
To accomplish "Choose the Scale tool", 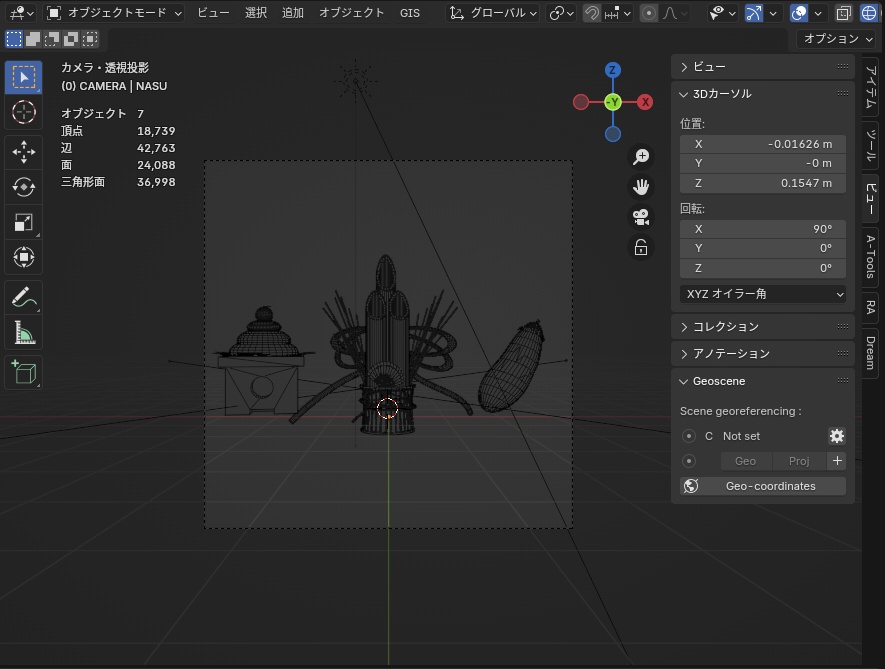I will [24, 222].
